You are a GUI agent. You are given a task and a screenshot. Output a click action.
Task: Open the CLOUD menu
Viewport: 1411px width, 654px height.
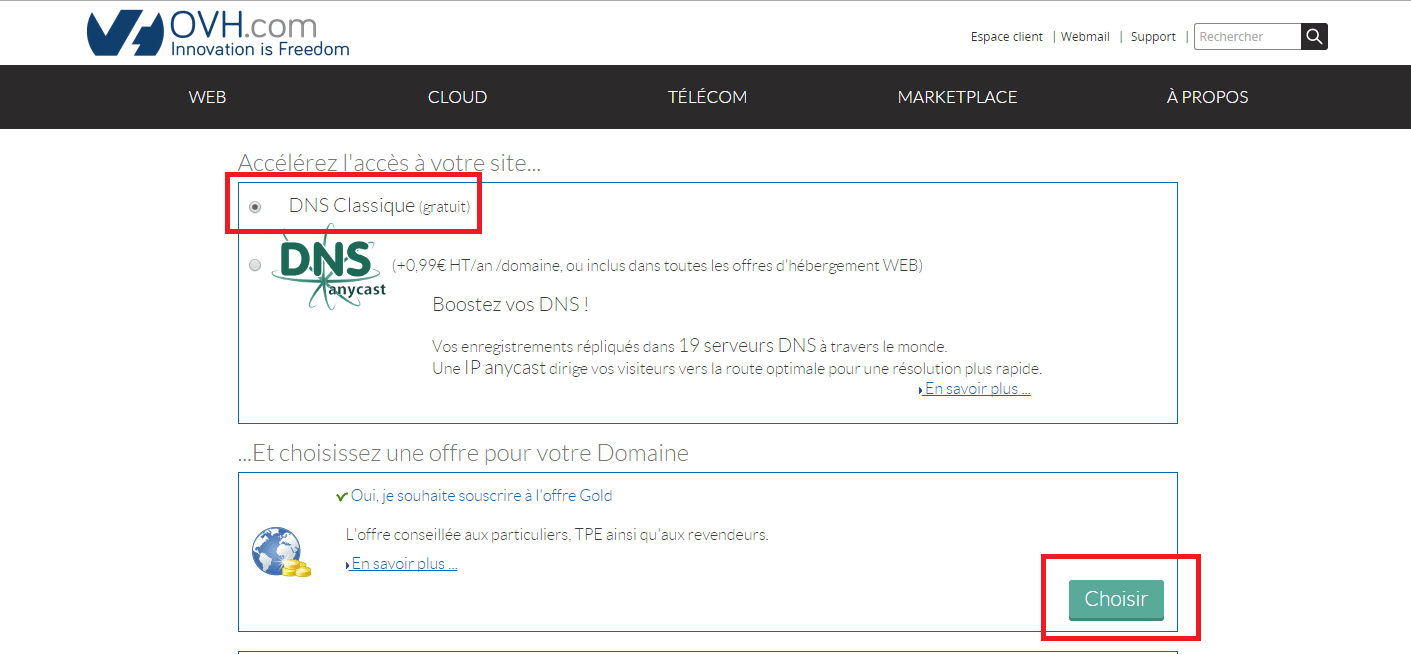point(457,97)
